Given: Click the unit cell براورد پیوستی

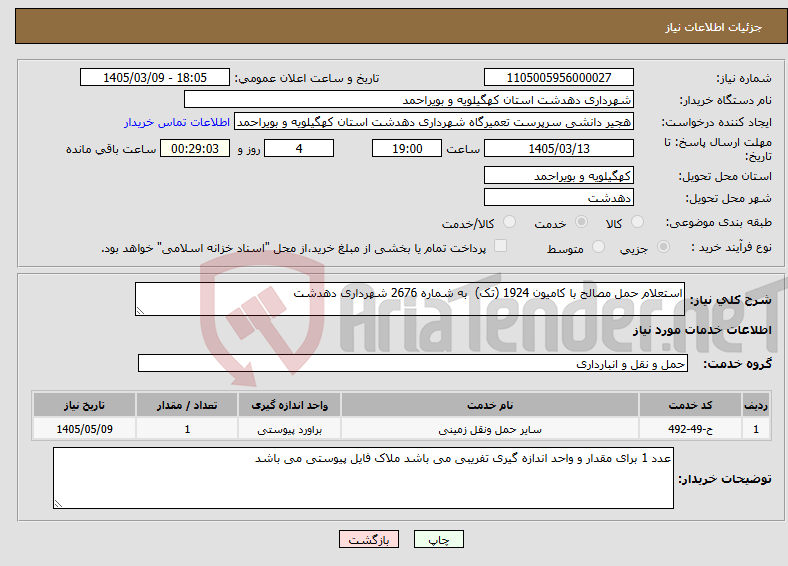Looking at the screenshot, I should pyautogui.click(x=289, y=429).
